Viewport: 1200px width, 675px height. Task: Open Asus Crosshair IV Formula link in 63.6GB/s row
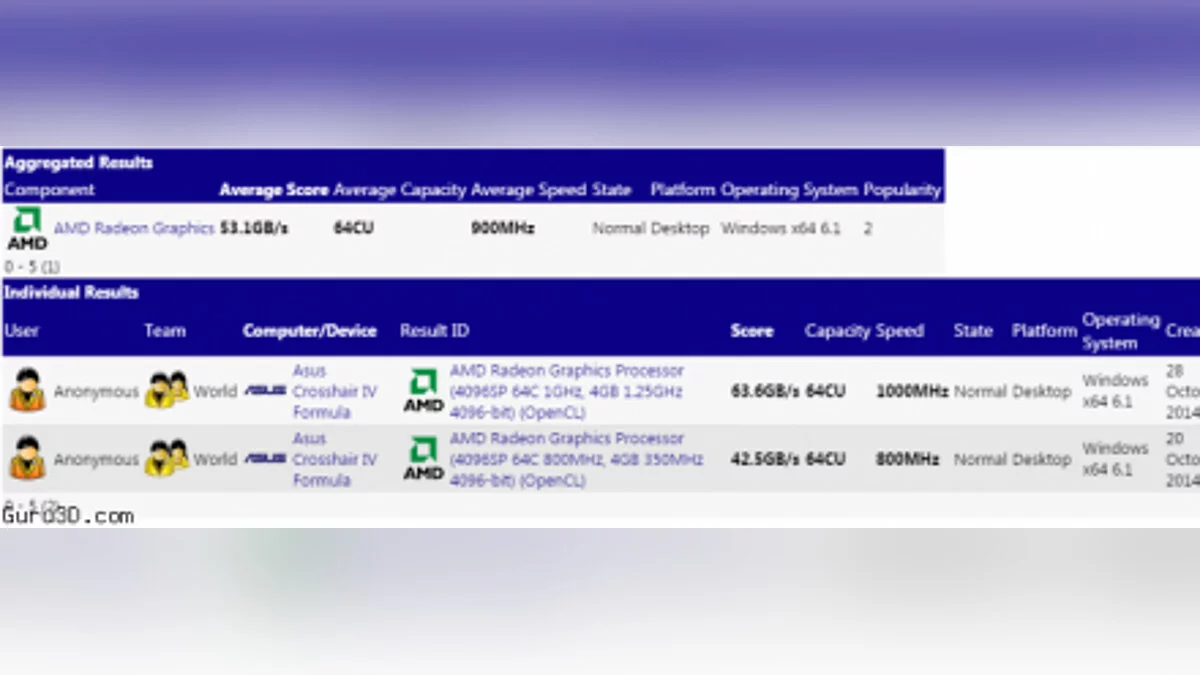click(x=334, y=391)
